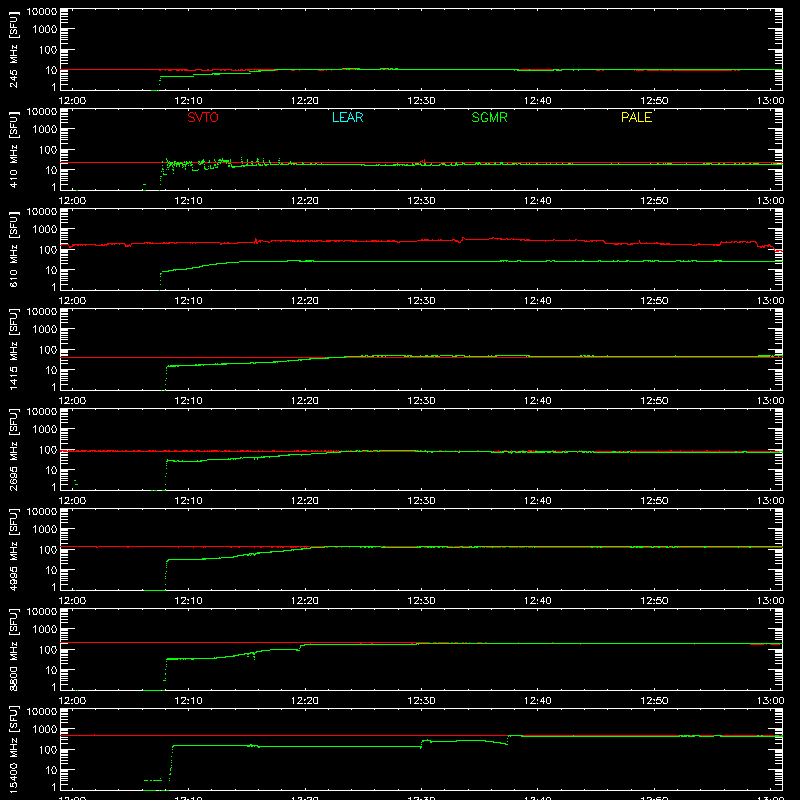Select the '1415 MHz [SFU]' axis title

click(13, 349)
